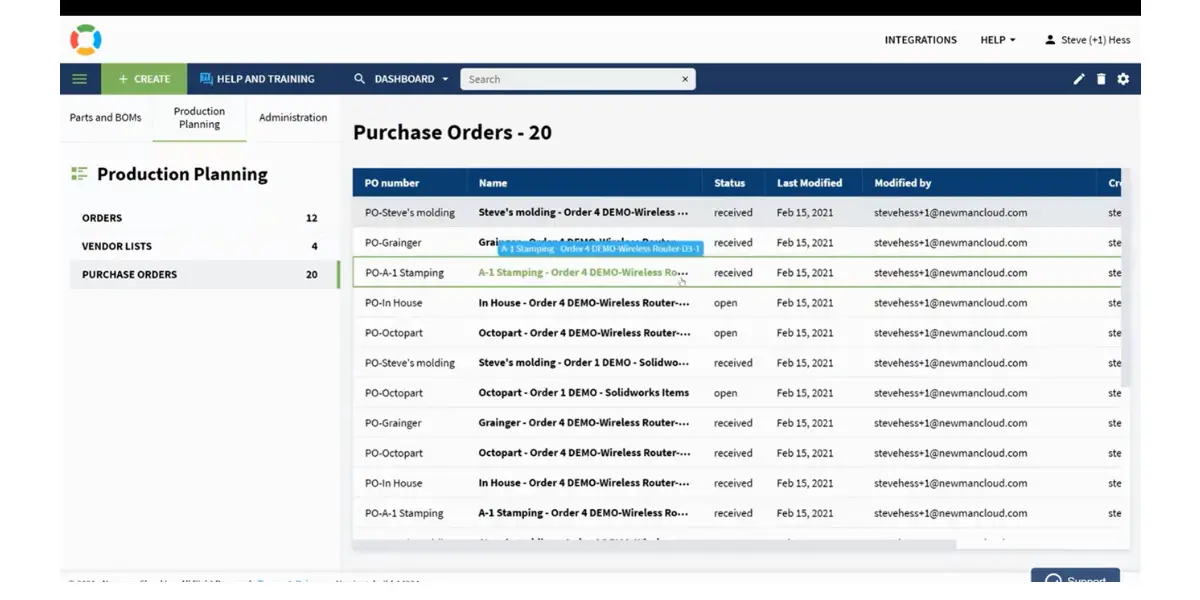Screen dimensions: 1200x600
Task: Click the PO-Grainger cell with the tooltip overlapping its row
Action: coord(393,243)
